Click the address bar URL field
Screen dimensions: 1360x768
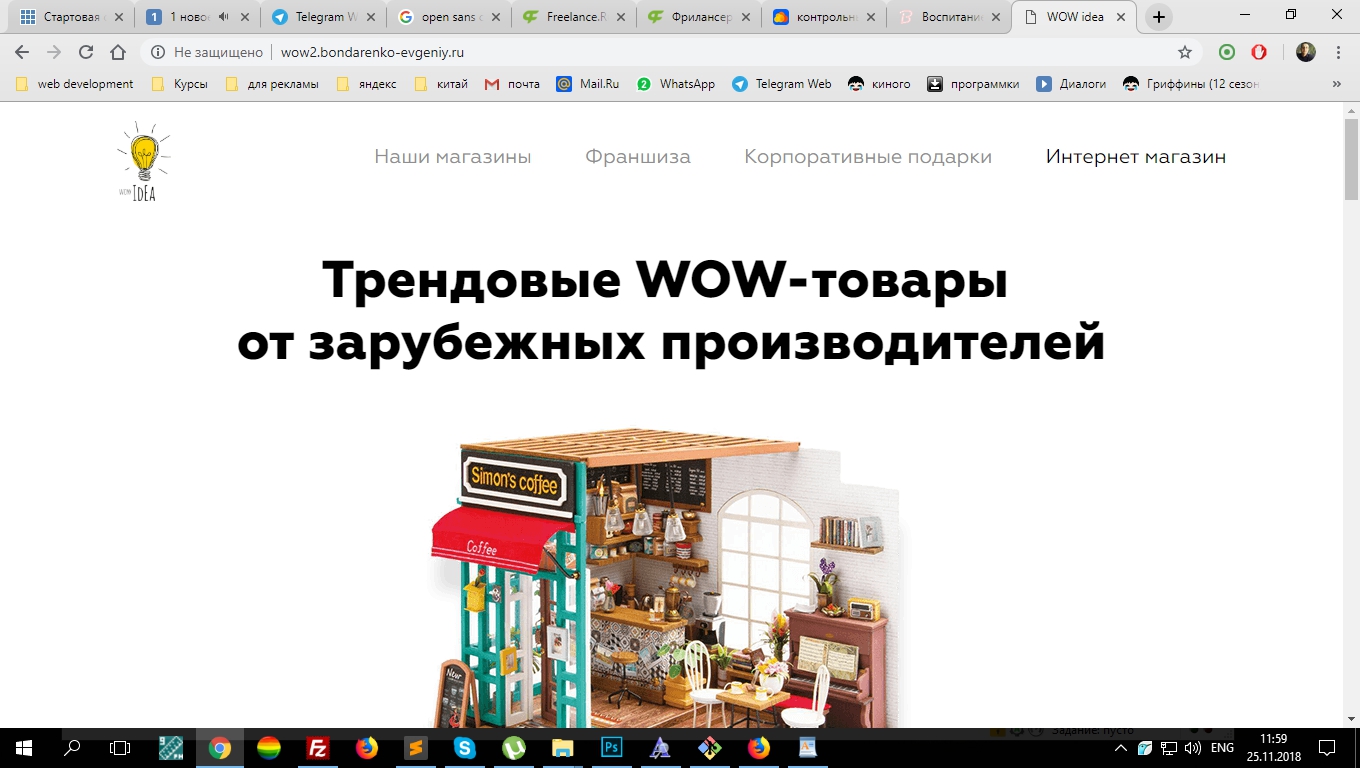coord(660,52)
